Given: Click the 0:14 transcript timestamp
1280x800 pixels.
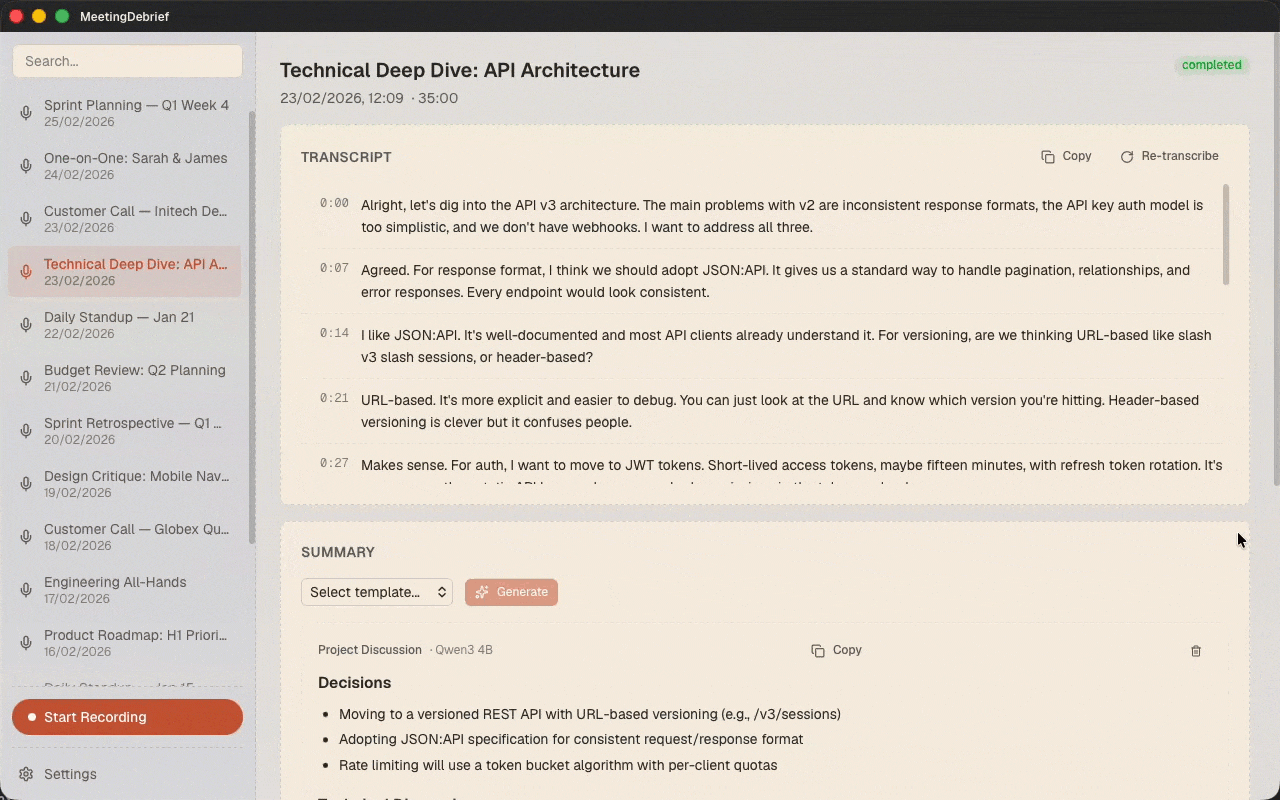Looking at the screenshot, I should (334, 333).
